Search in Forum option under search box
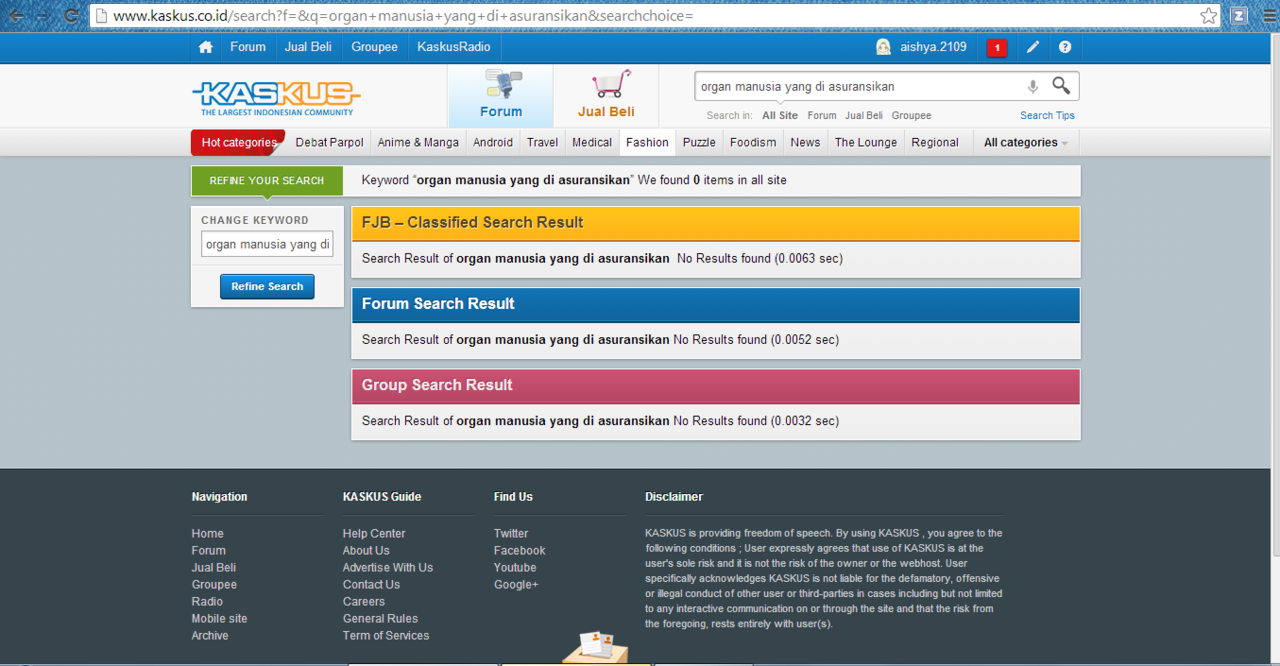 pos(822,116)
